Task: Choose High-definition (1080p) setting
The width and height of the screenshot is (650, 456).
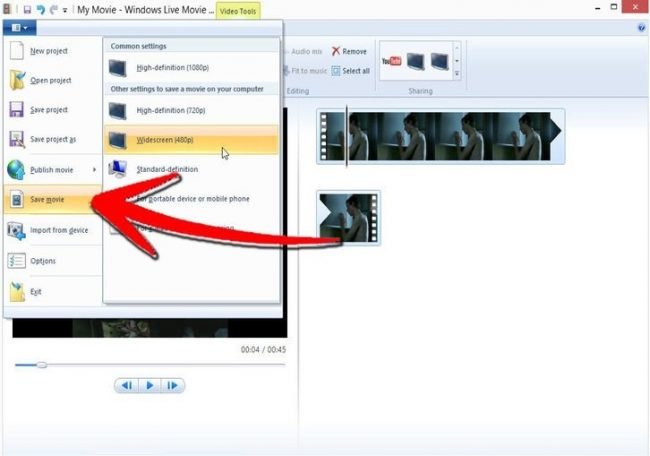Action: (x=170, y=67)
